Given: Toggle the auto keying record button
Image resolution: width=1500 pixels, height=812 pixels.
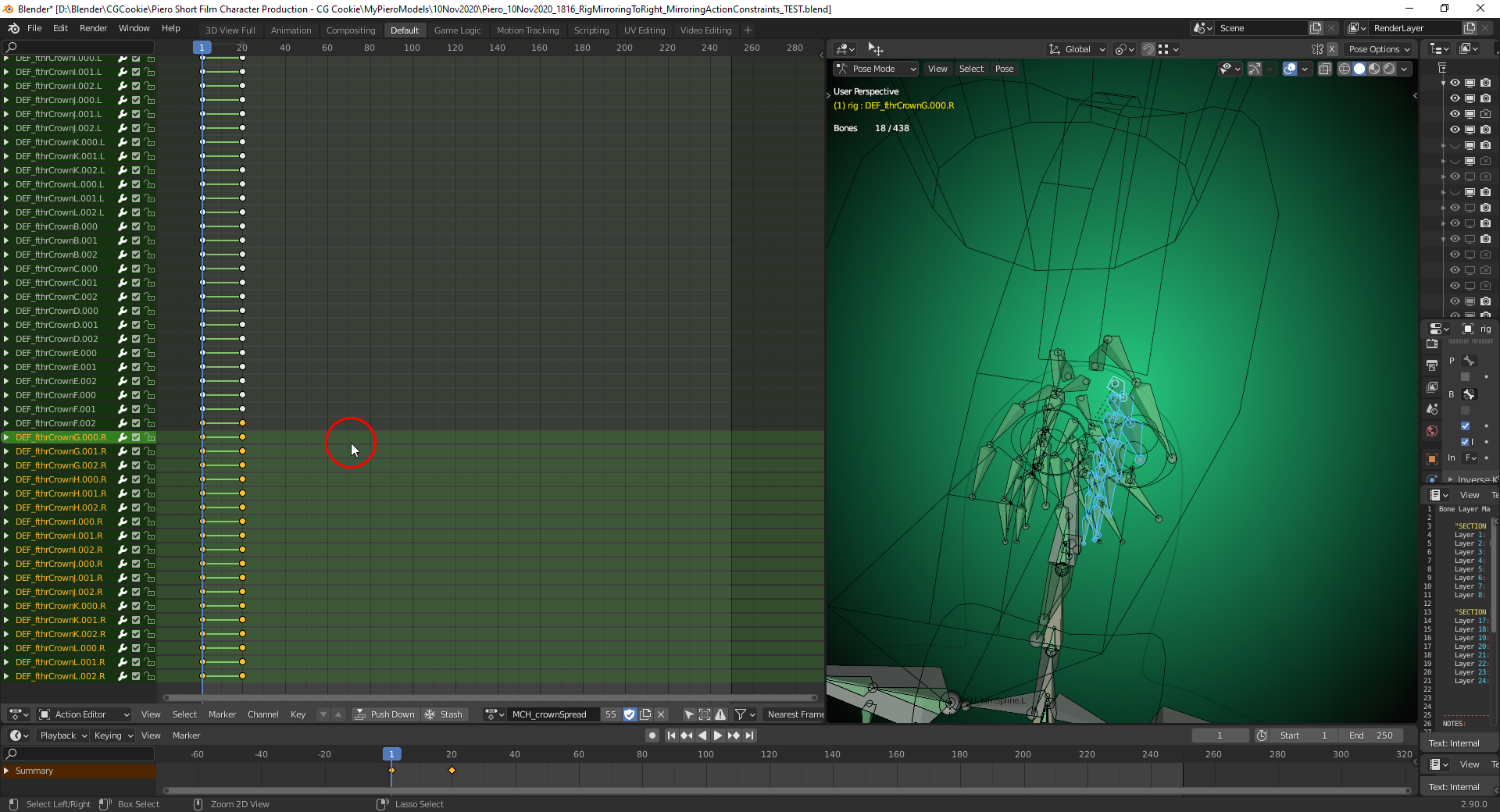Looking at the screenshot, I should 652,735.
